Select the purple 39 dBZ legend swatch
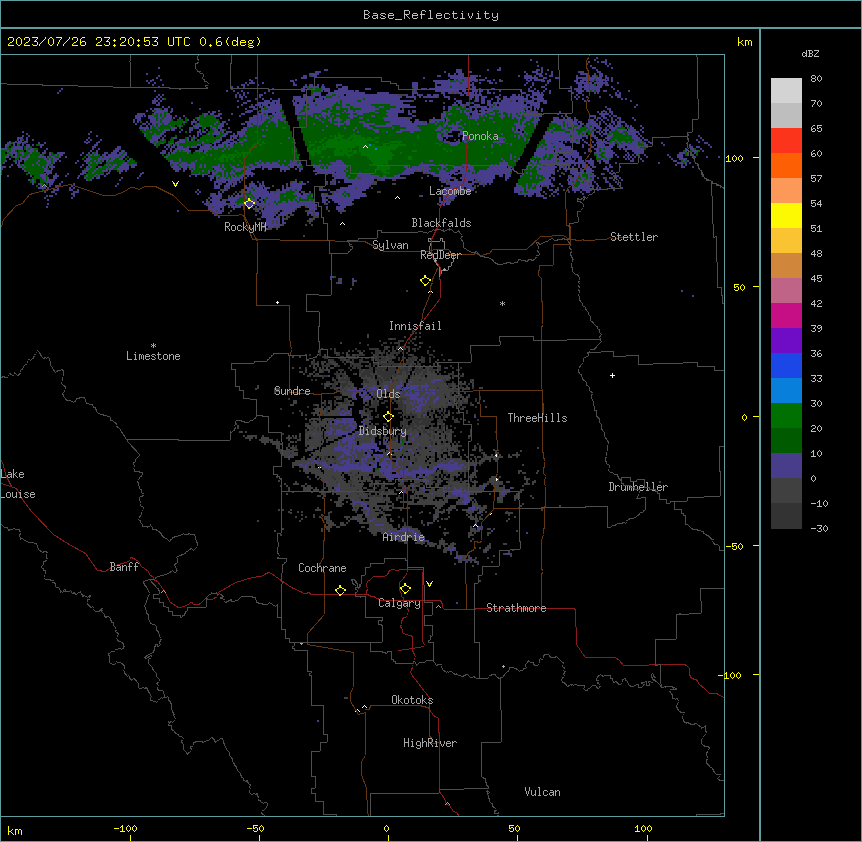The image size is (862, 842). coord(786,341)
